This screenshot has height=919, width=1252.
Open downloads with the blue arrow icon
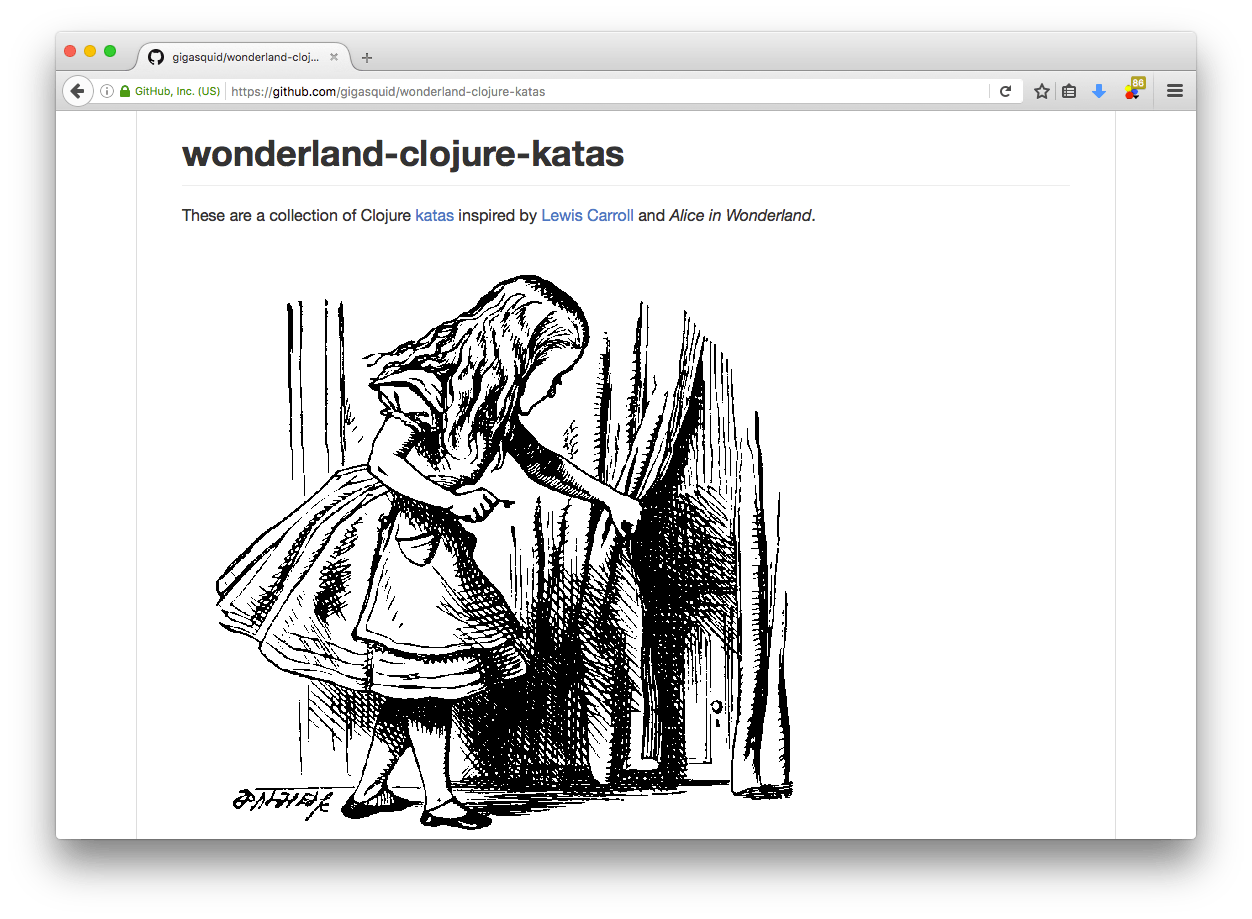(x=1099, y=91)
